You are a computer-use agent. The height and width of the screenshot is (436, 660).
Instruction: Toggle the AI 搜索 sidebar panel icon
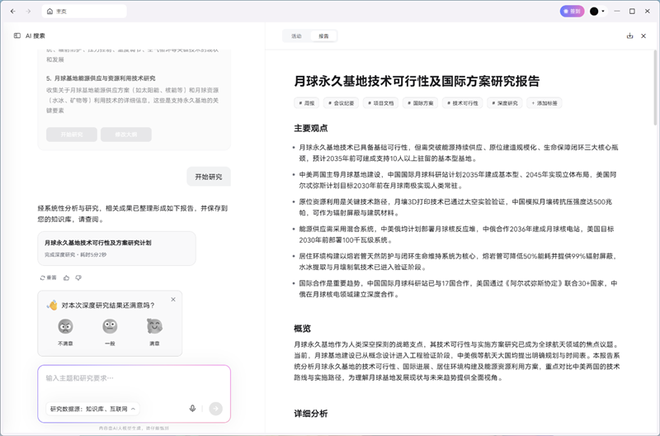pyautogui.click(x=17, y=35)
